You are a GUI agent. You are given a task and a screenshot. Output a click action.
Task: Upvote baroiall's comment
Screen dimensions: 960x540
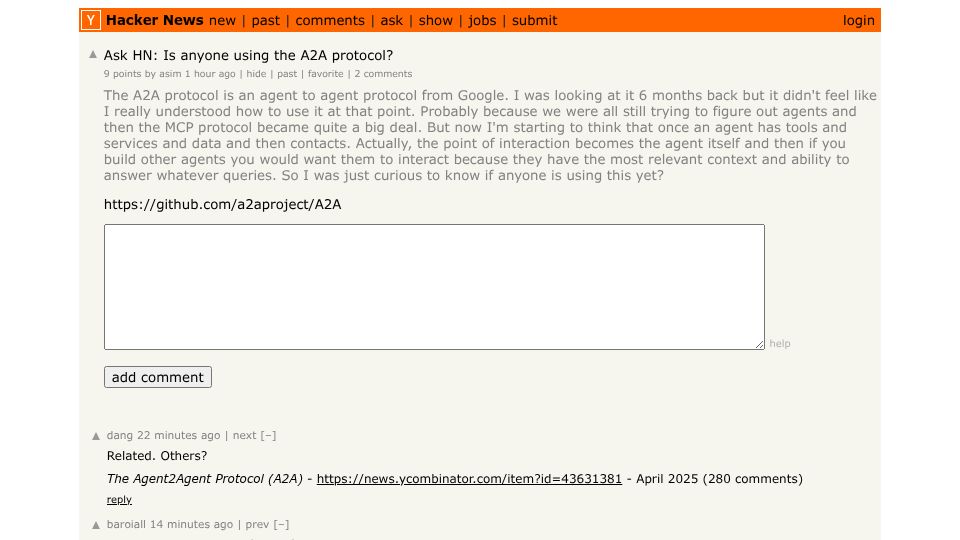pos(96,525)
